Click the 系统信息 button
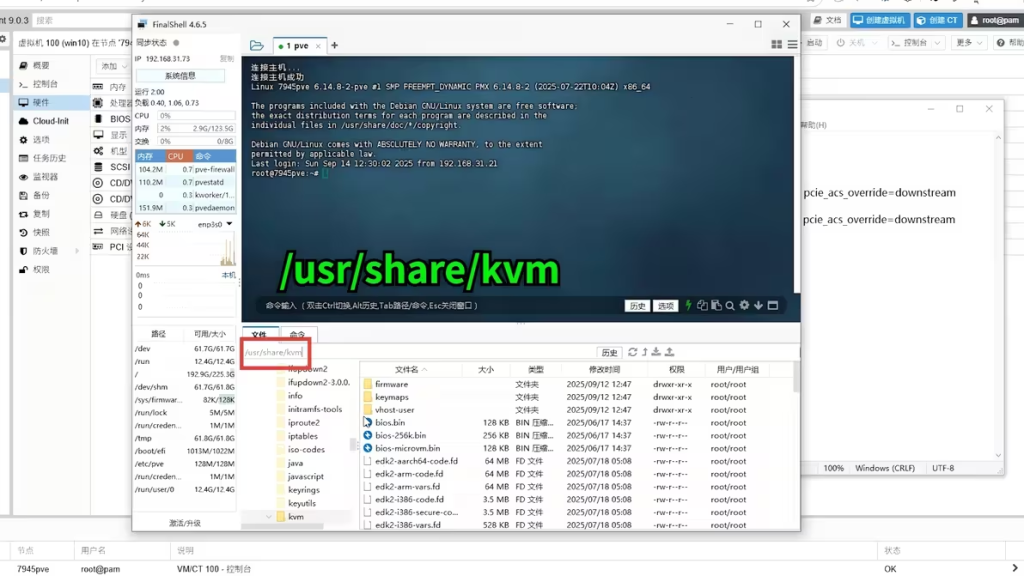 [x=181, y=75]
